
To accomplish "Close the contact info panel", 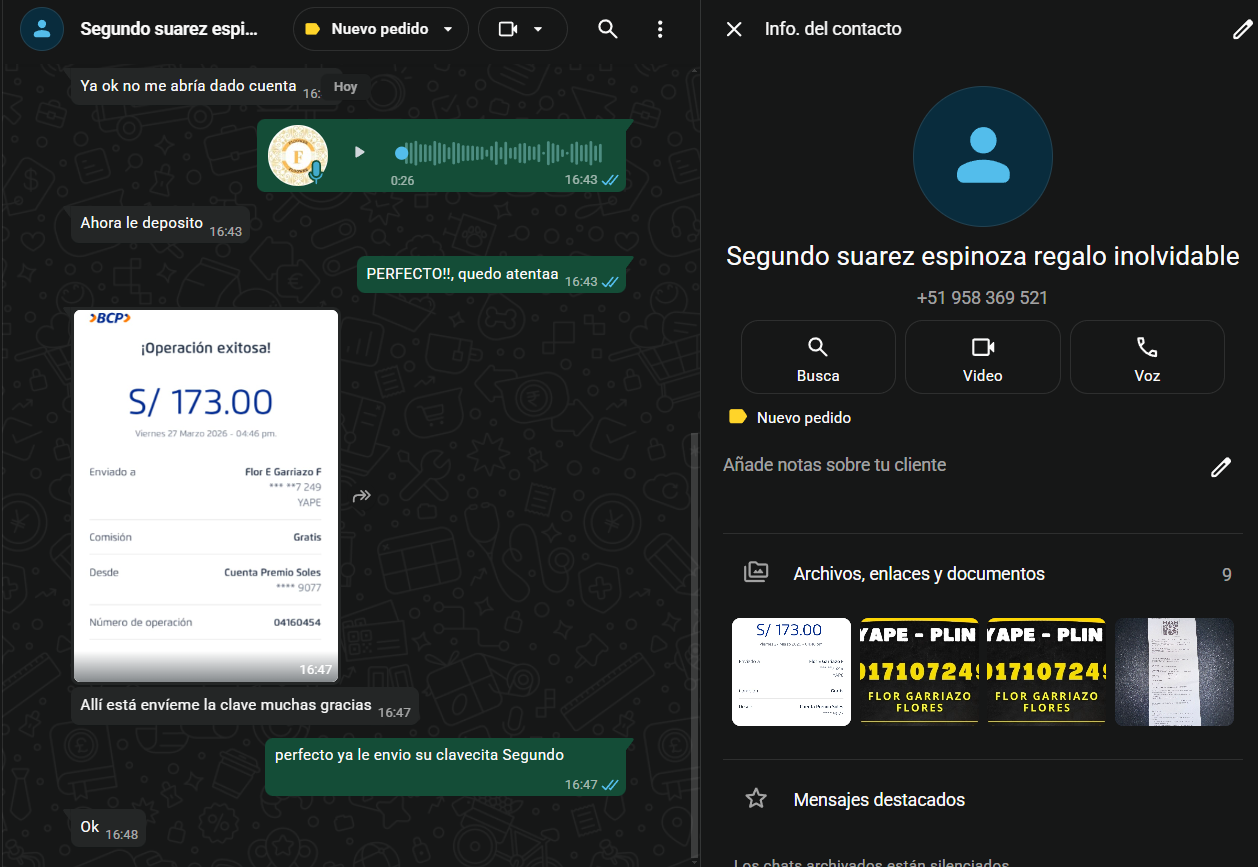I will 734,29.
